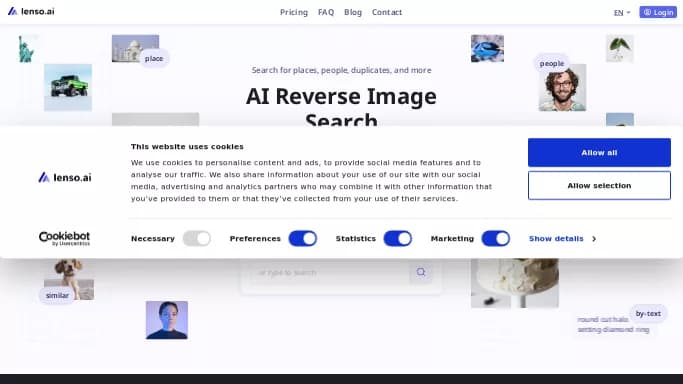This screenshot has height=384, width=683.
Task: Select the dog thumbnail
Action: coord(69,279)
